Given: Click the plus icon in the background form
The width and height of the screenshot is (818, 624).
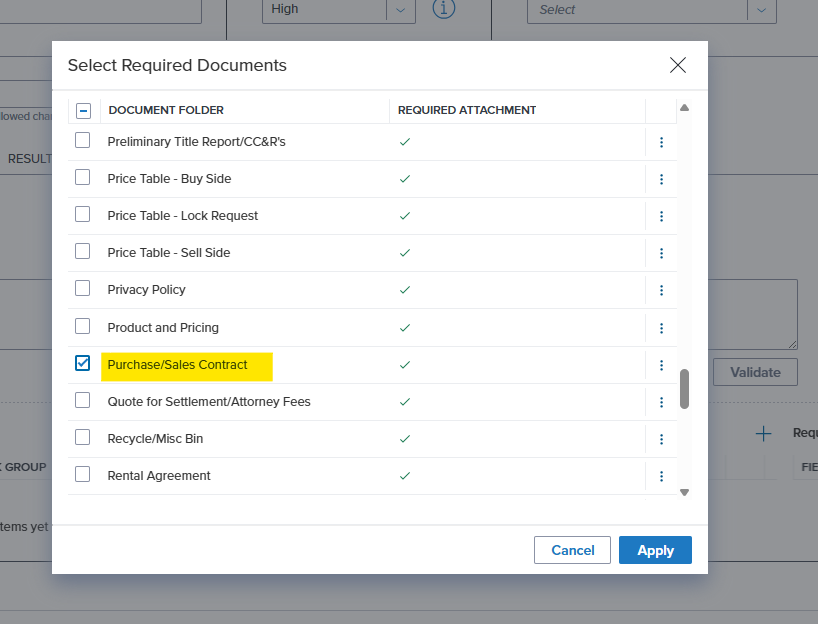Looking at the screenshot, I should point(763,434).
